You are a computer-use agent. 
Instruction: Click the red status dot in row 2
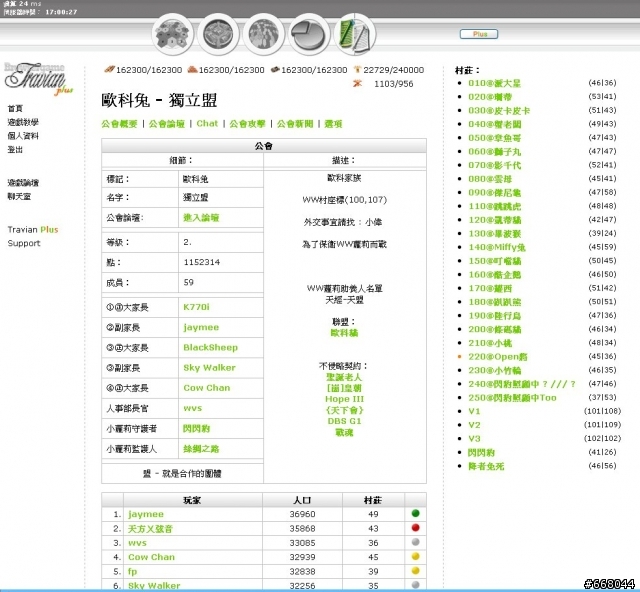(x=416, y=528)
